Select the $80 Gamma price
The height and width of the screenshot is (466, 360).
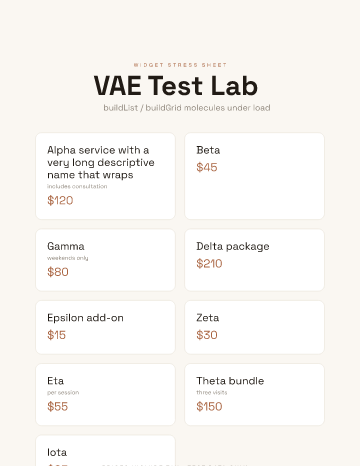[58, 272]
